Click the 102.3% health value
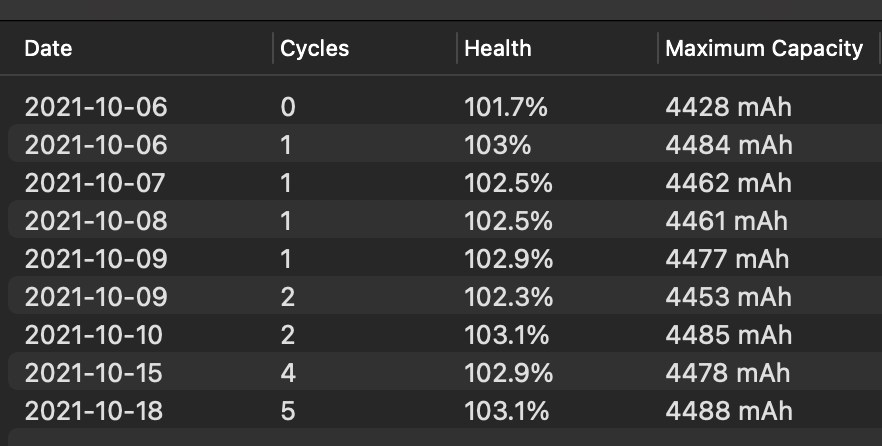The height and width of the screenshot is (446, 882). tap(508, 297)
